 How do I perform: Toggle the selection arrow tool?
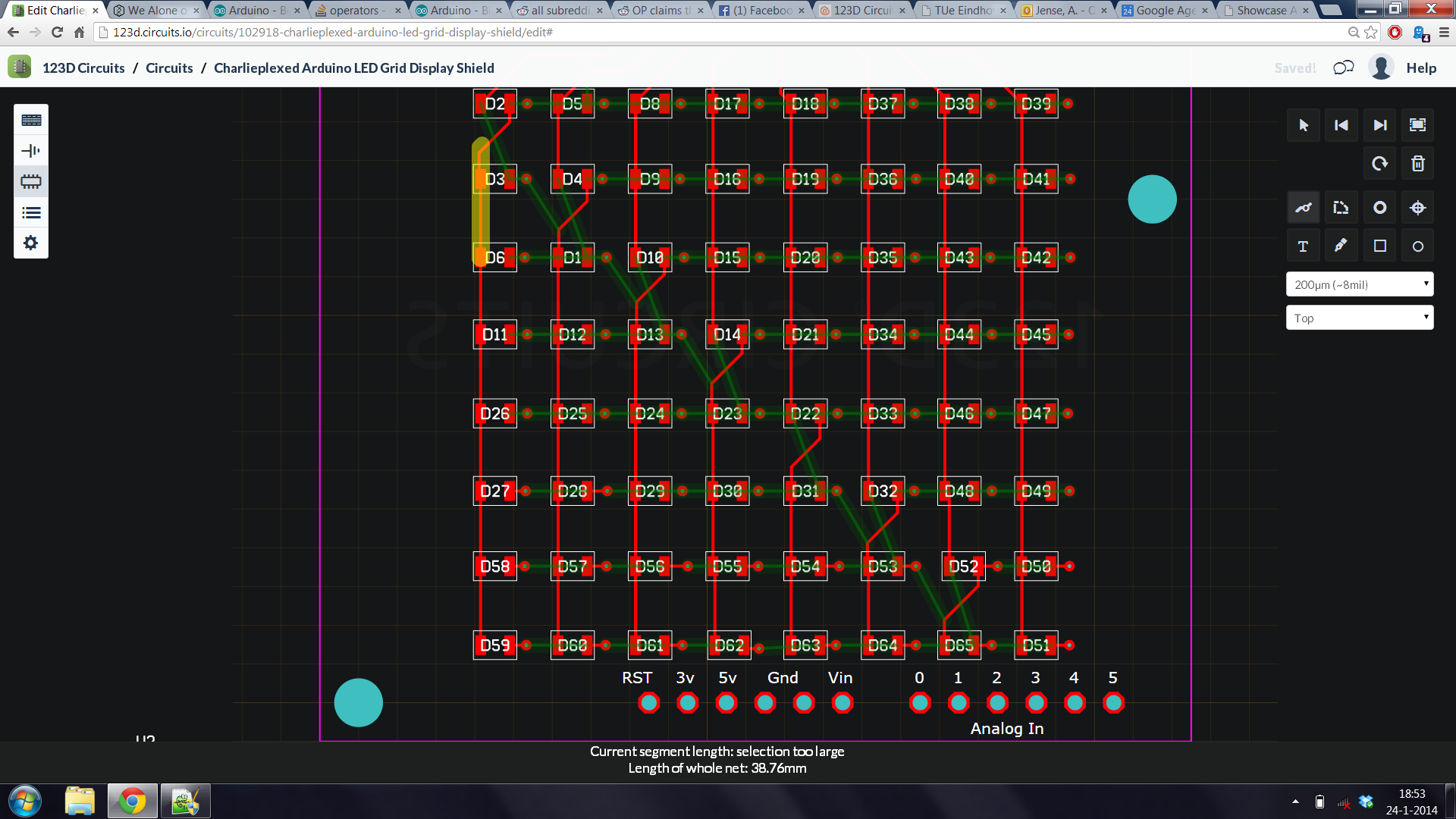pos(1303,125)
